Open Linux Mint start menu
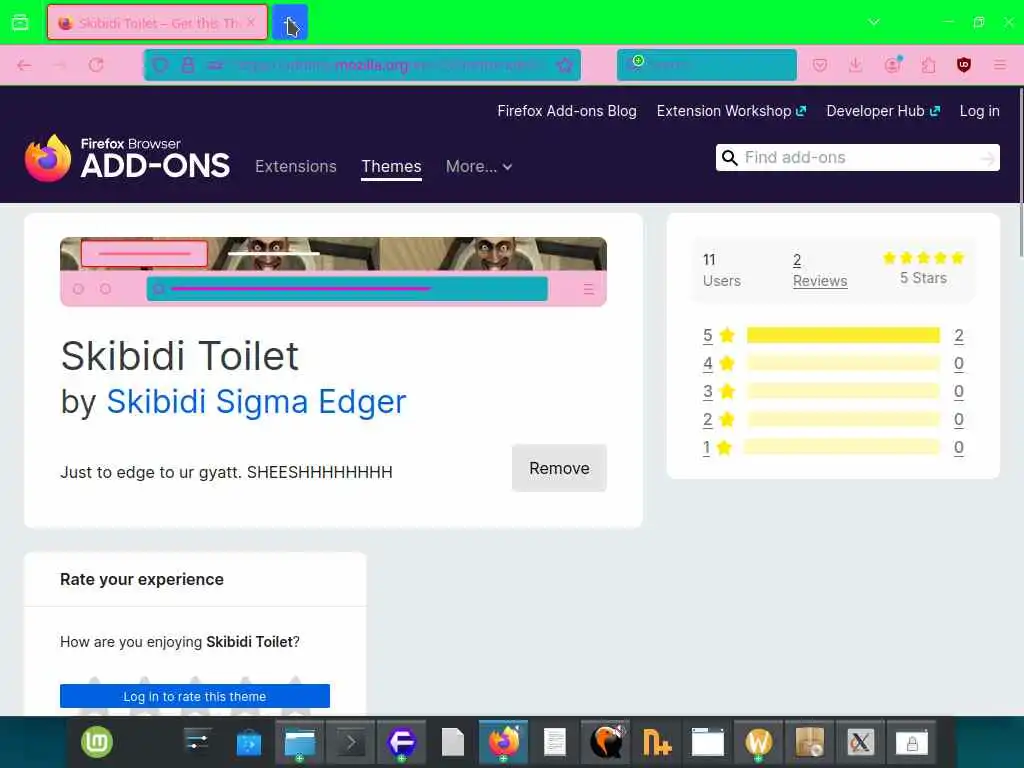The width and height of the screenshot is (1024, 768). coord(97,743)
